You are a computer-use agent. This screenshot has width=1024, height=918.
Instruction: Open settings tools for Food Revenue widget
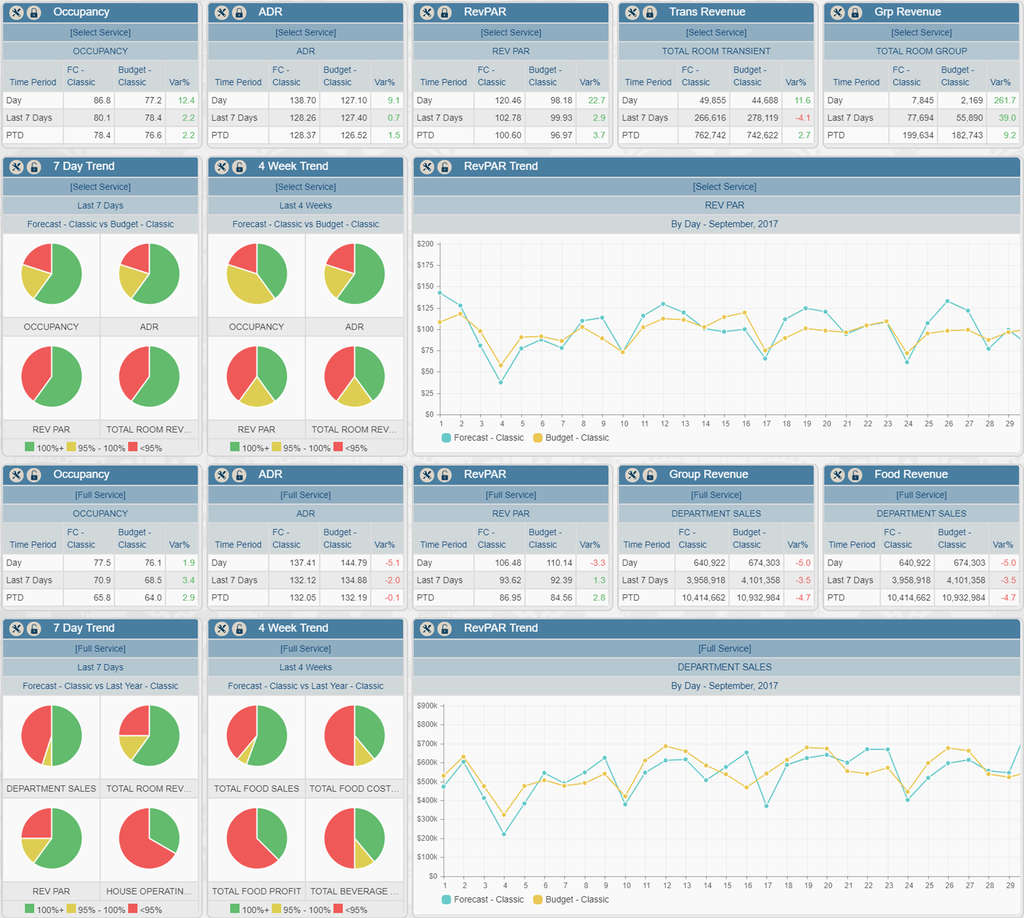click(x=838, y=474)
